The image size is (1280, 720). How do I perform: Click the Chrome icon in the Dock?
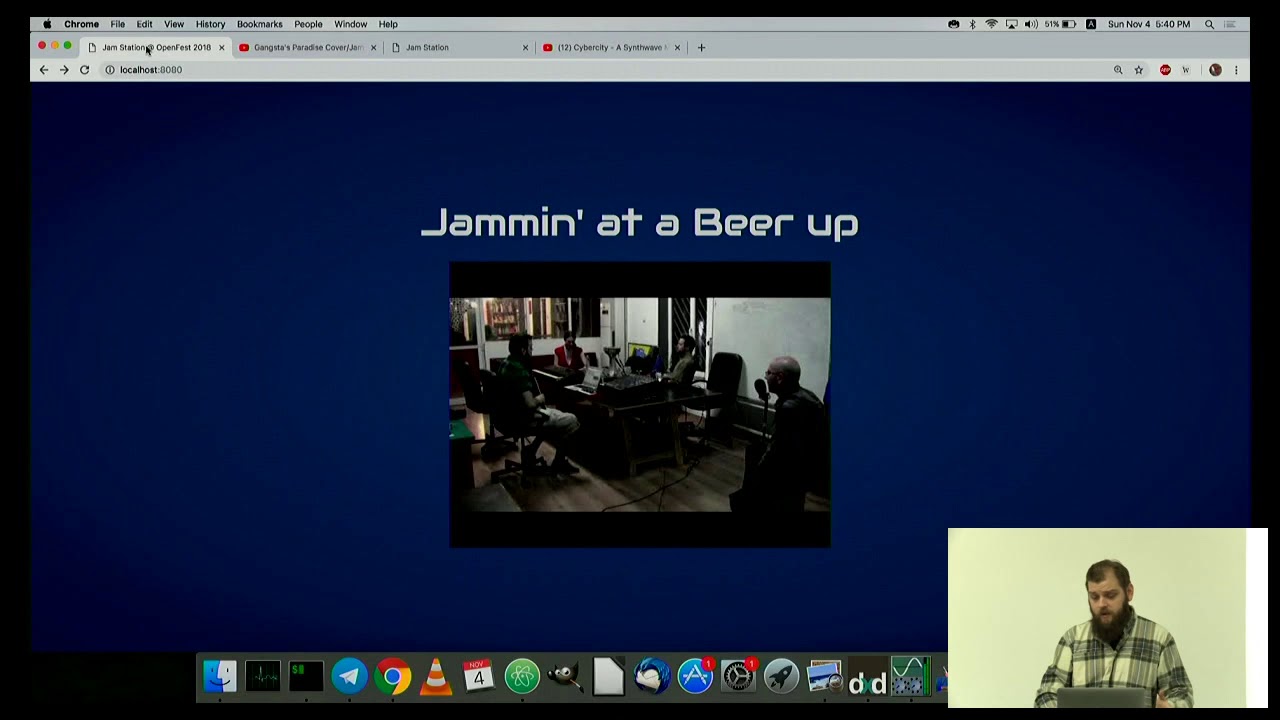[393, 677]
